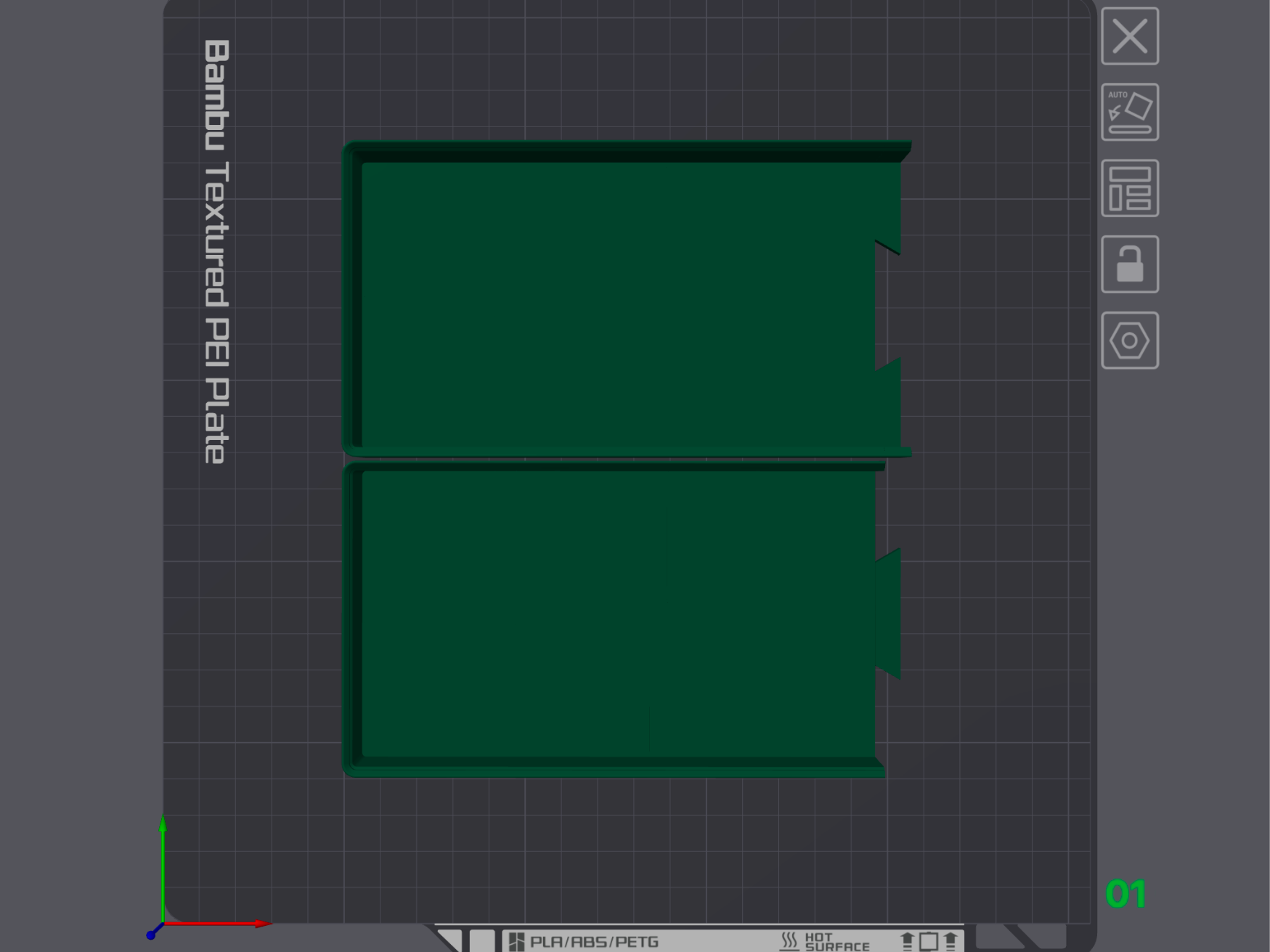This screenshot has width=1270, height=952.
Task: Select the plate number 01 label
Action: pos(1126,894)
